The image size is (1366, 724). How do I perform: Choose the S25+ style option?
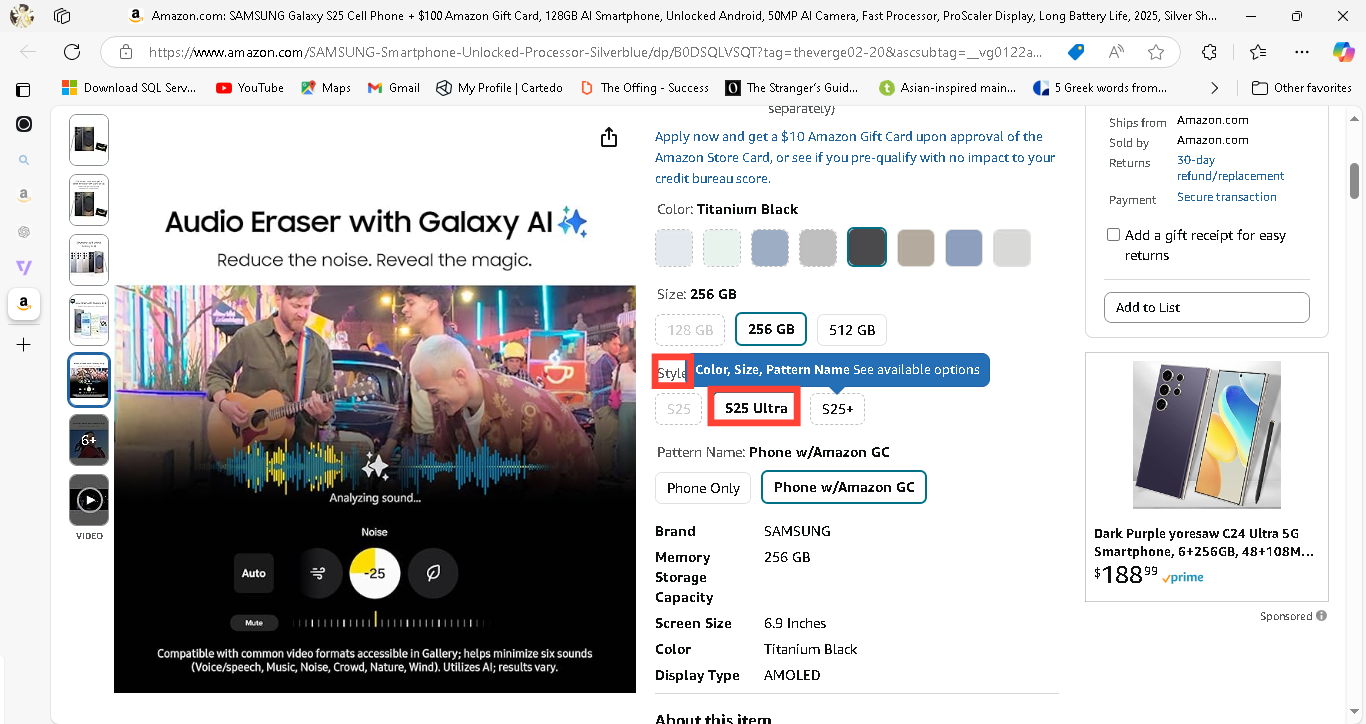pyautogui.click(x=837, y=409)
